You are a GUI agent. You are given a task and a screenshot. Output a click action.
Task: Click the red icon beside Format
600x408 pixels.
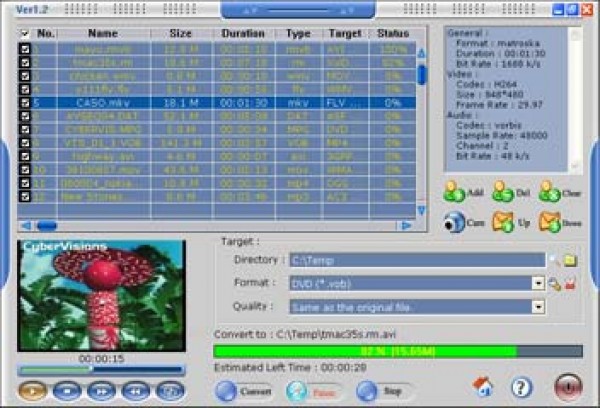570,284
